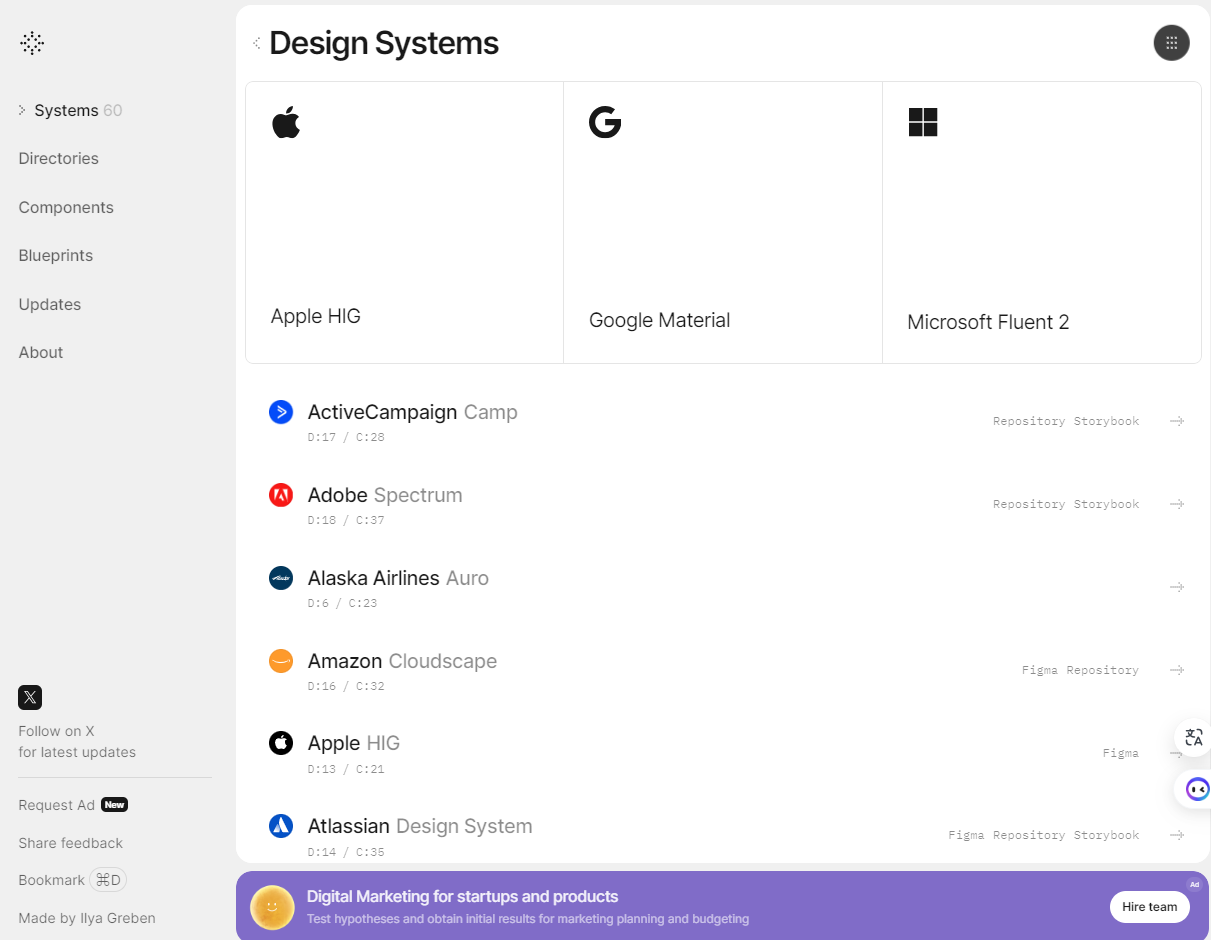Click the Apple logo in Apple HIG card
The width and height of the screenshot is (1211, 940).
[286, 122]
